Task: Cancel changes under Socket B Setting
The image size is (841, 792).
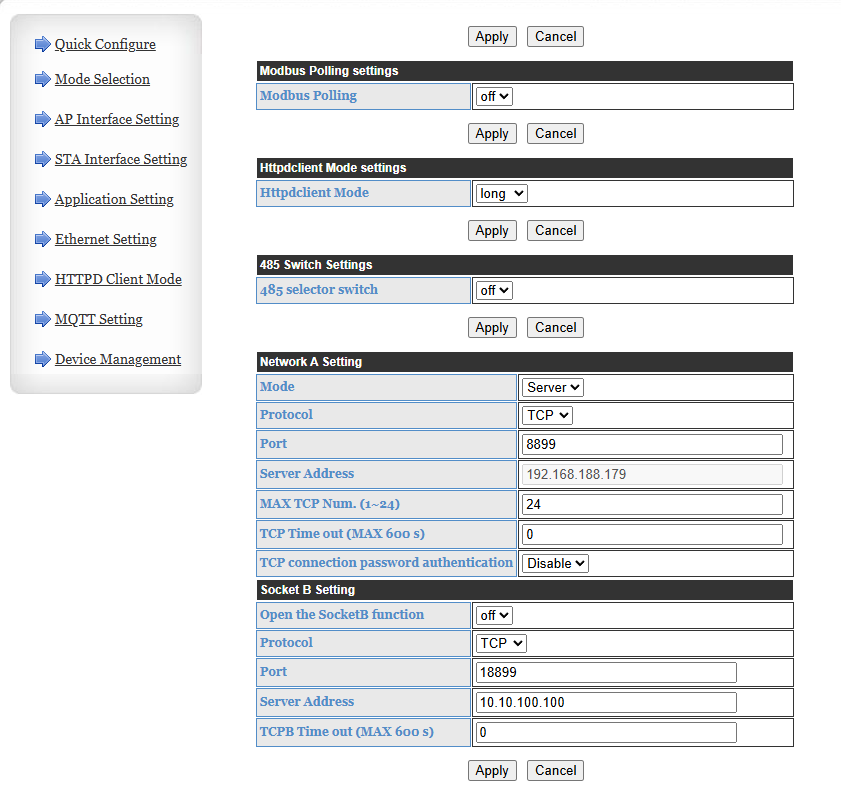Action: tap(555, 770)
